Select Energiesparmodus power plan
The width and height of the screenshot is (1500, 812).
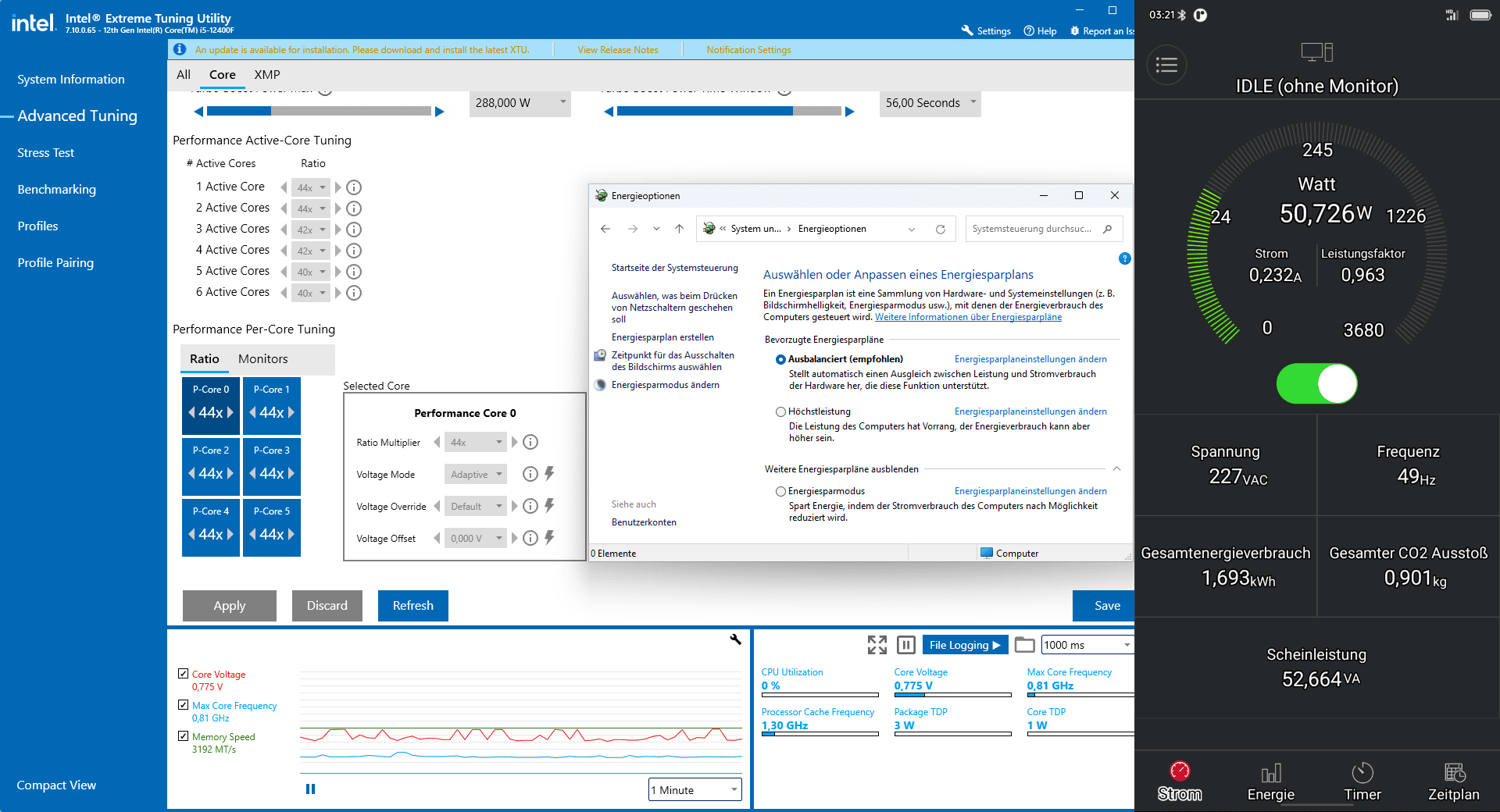(780, 491)
